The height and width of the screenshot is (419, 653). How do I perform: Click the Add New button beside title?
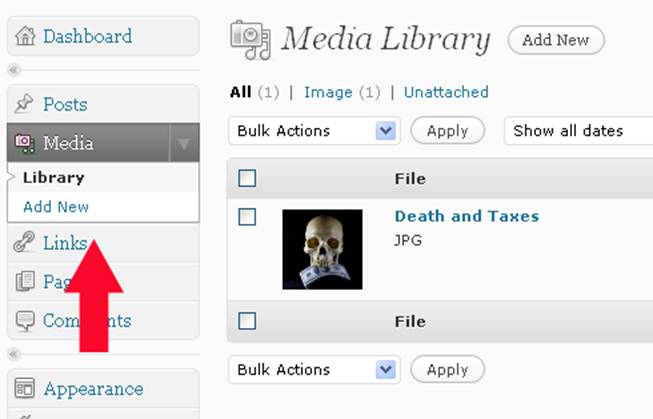click(x=556, y=40)
